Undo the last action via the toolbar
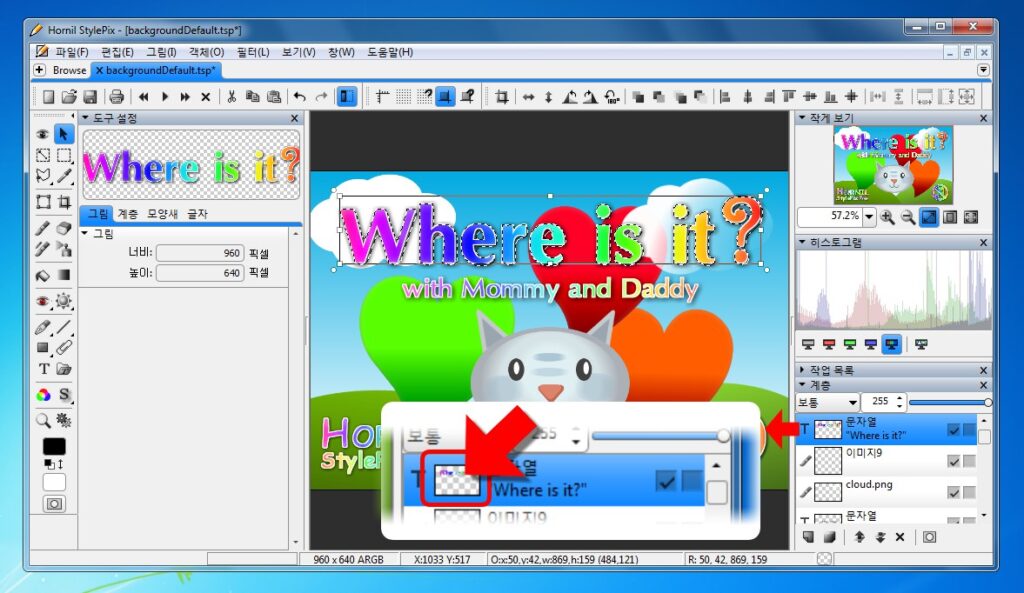 [300, 97]
